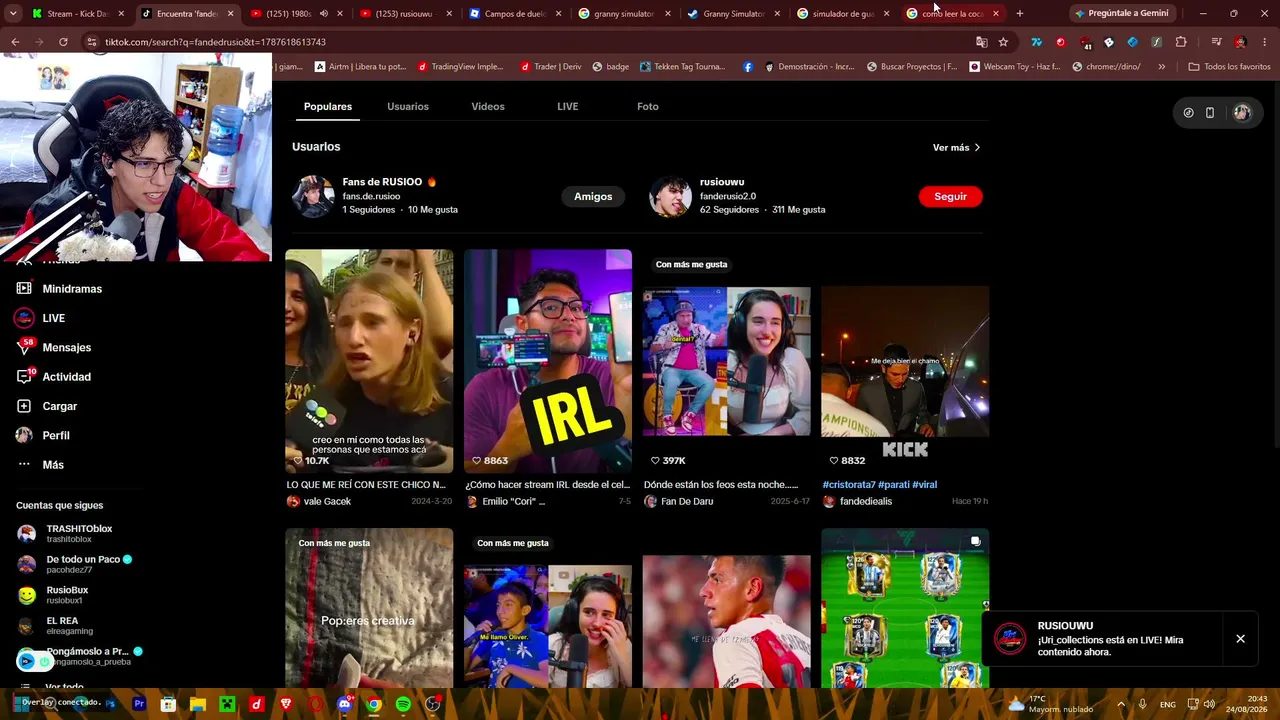Screen dimensions: 1280x720
Task: Switch to the Foto tab
Action: pos(648,107)
